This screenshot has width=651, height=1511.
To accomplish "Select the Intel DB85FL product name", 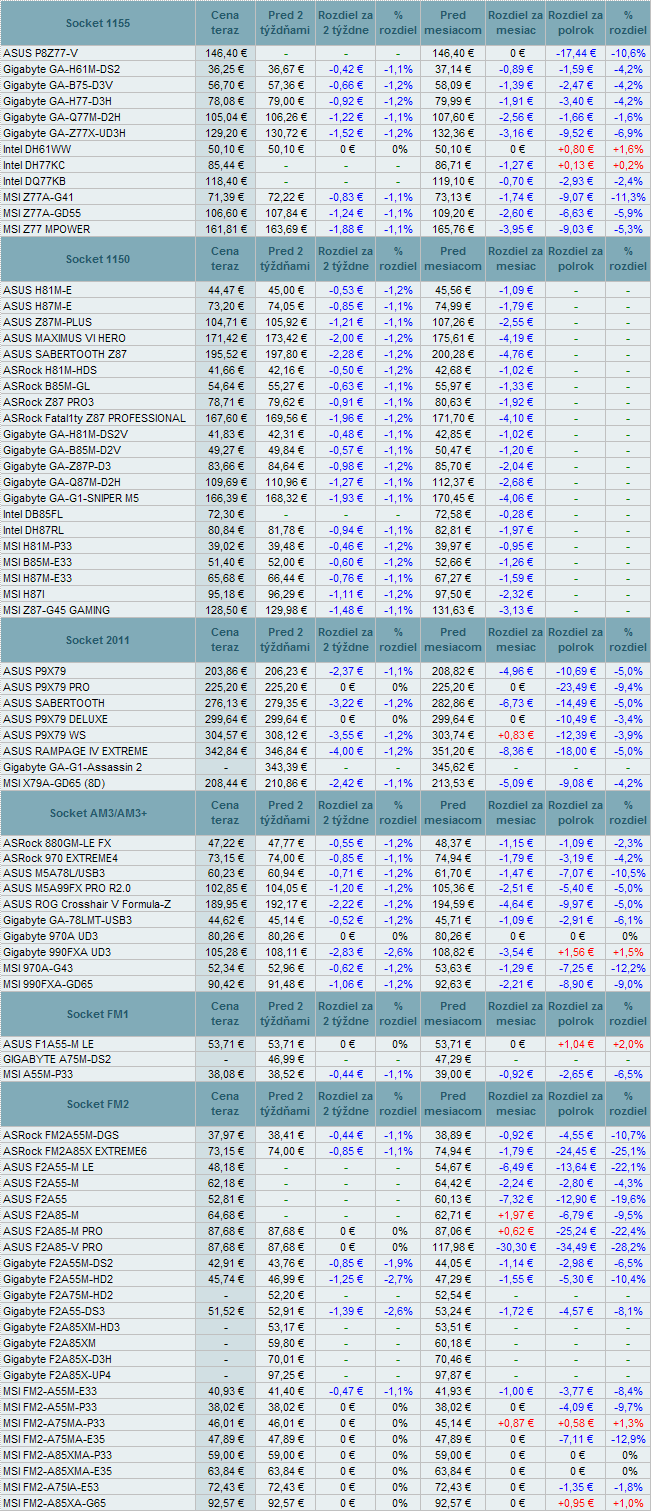I will point(33,514).
